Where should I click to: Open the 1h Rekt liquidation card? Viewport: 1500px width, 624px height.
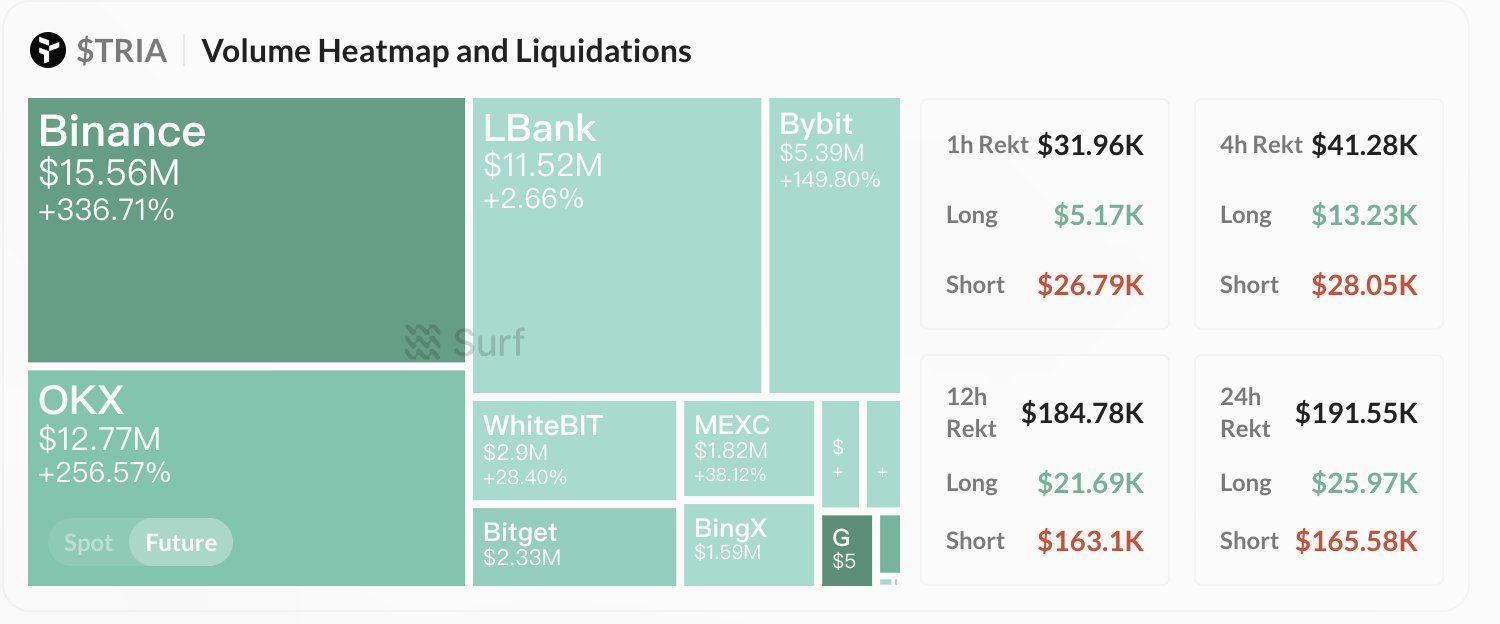(x=1044, y=213)
